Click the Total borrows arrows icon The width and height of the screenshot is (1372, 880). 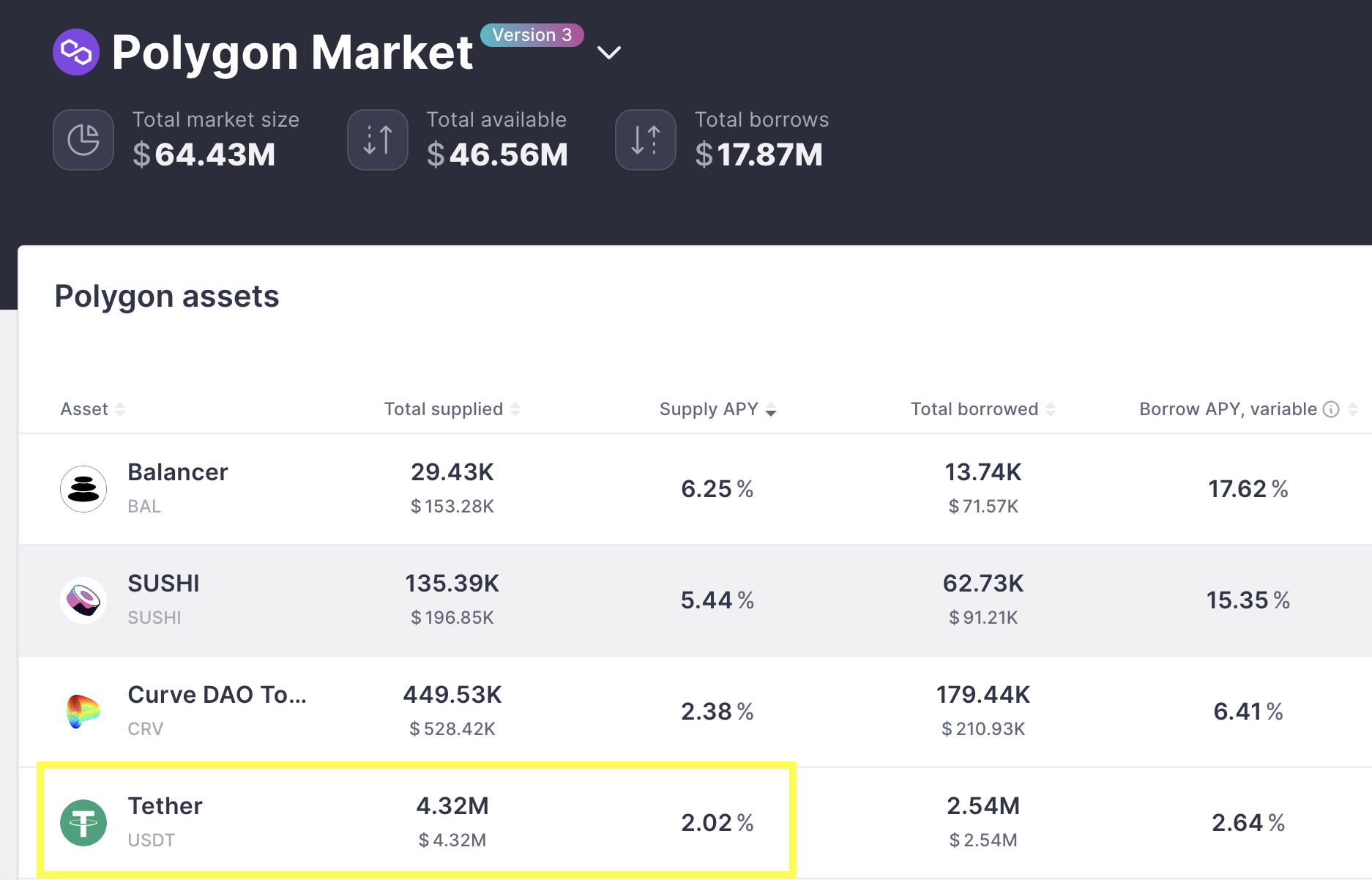point(646,140)
